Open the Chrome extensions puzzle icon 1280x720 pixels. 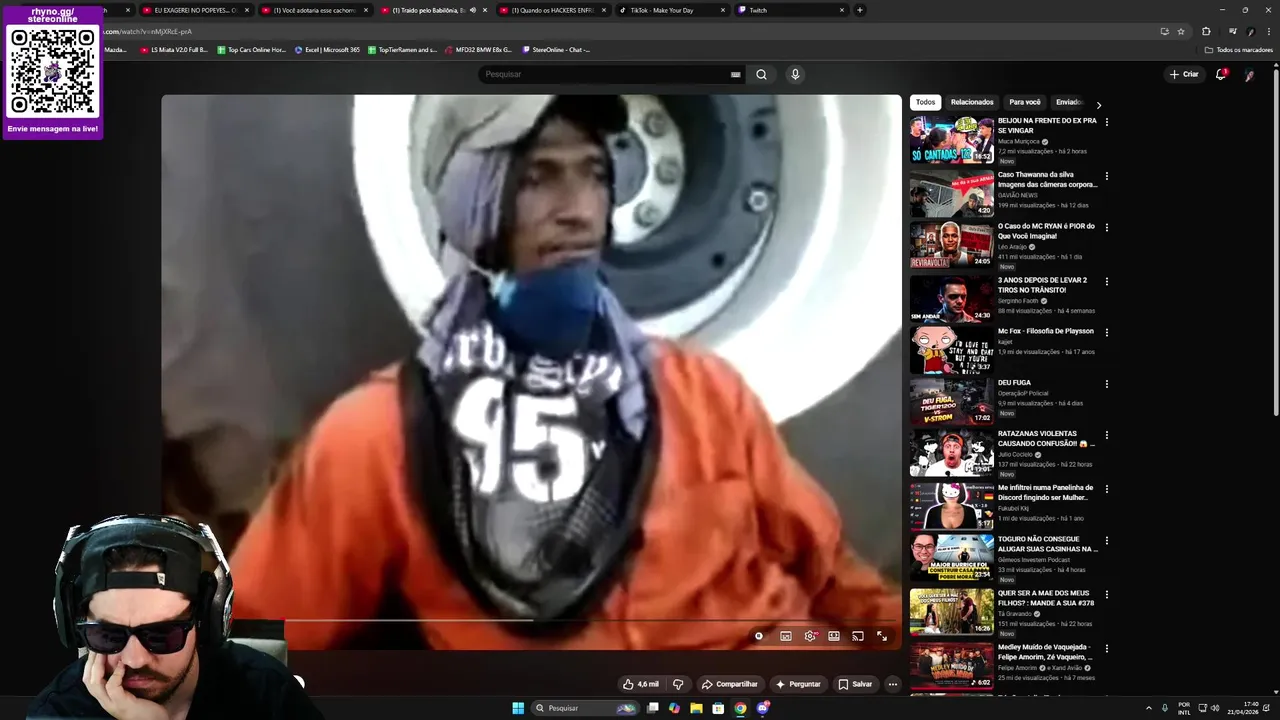tap(1206, 31)
